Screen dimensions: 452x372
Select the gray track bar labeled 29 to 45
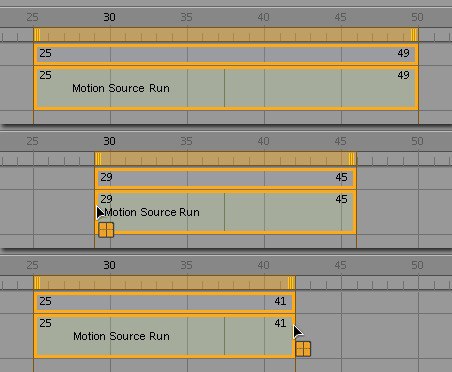226,178
